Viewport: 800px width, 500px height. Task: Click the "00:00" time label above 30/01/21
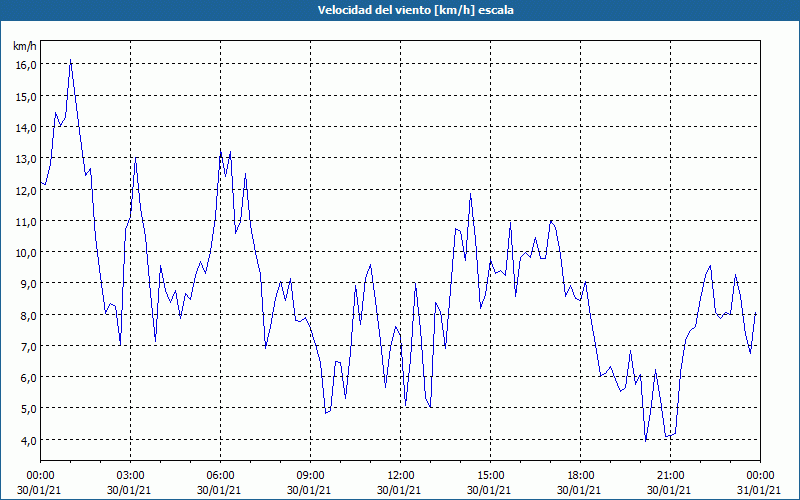point(40,475)
